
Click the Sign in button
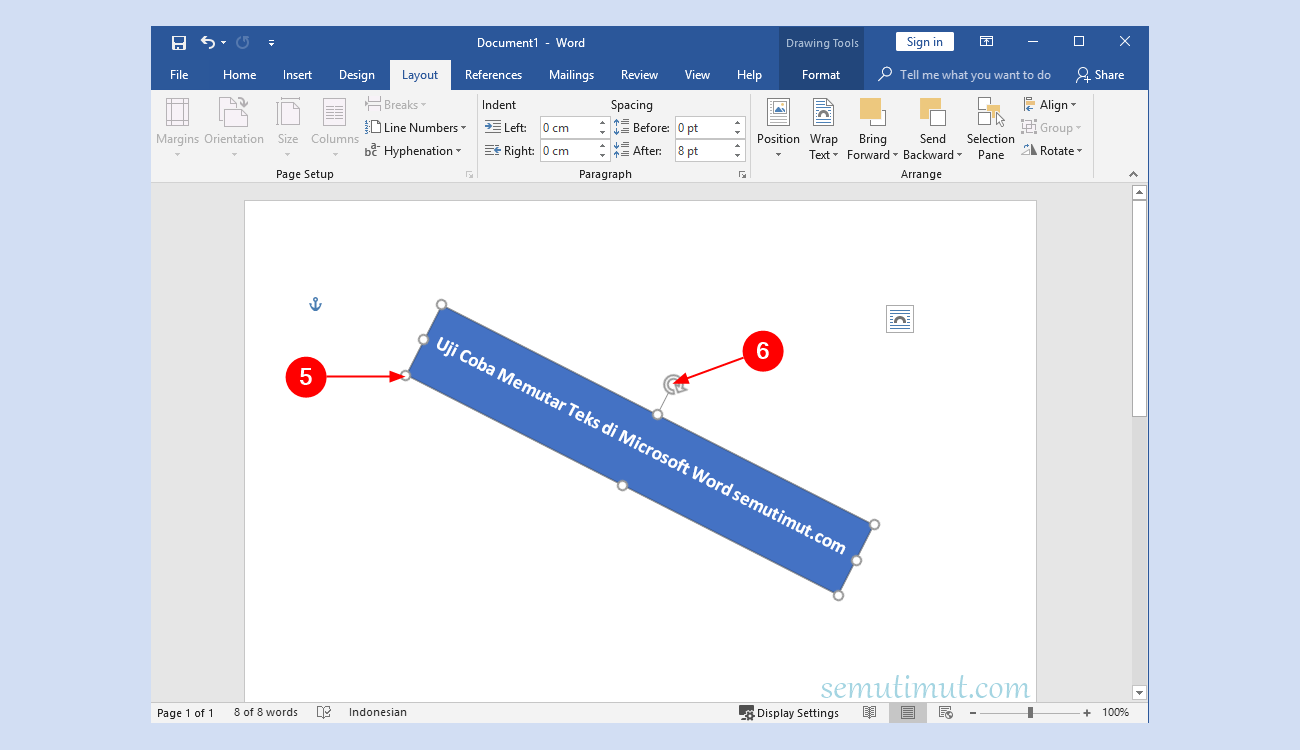(x=924, y=42)
